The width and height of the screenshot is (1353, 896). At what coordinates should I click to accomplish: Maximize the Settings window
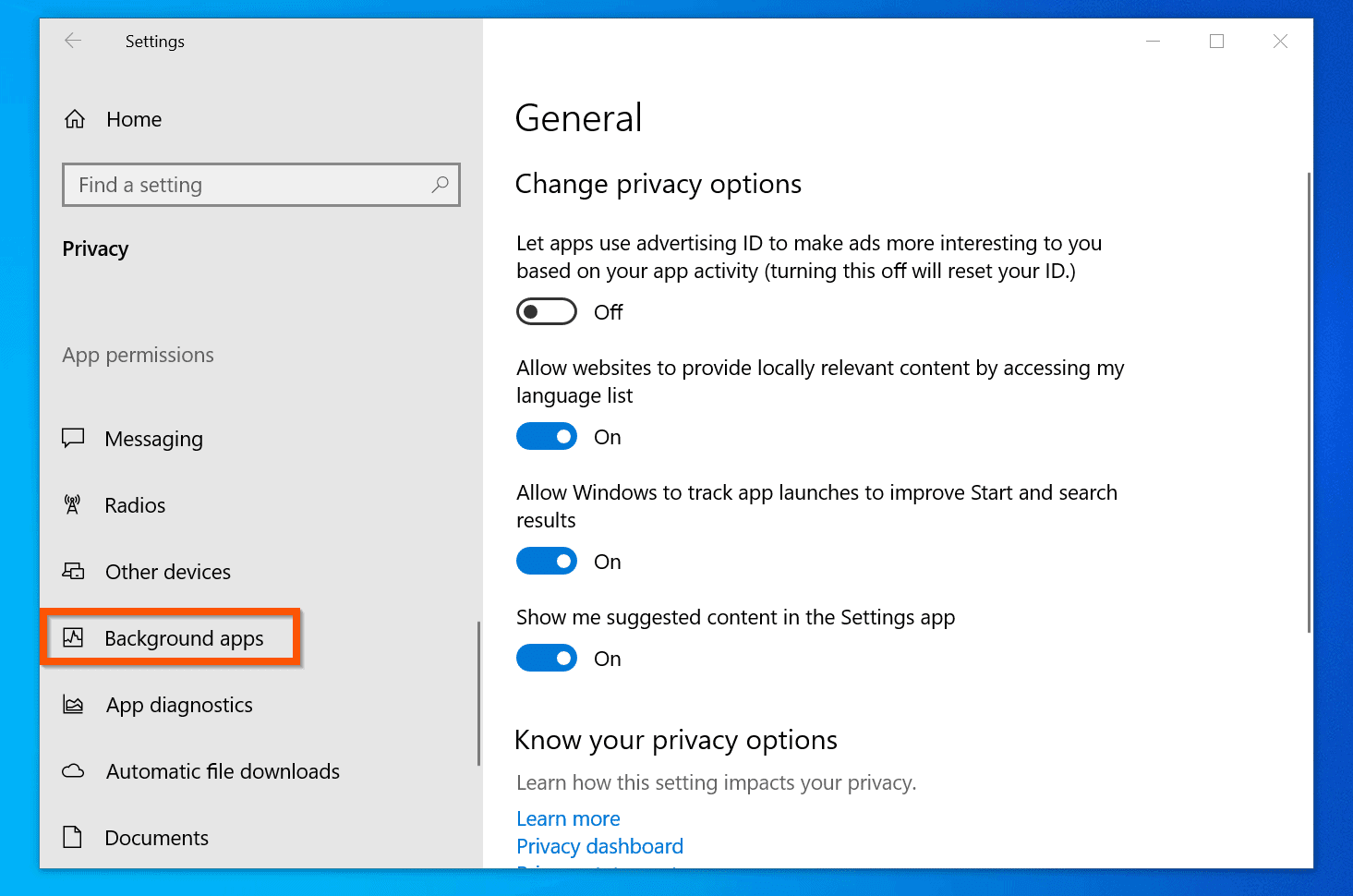tap(1216, 41)
